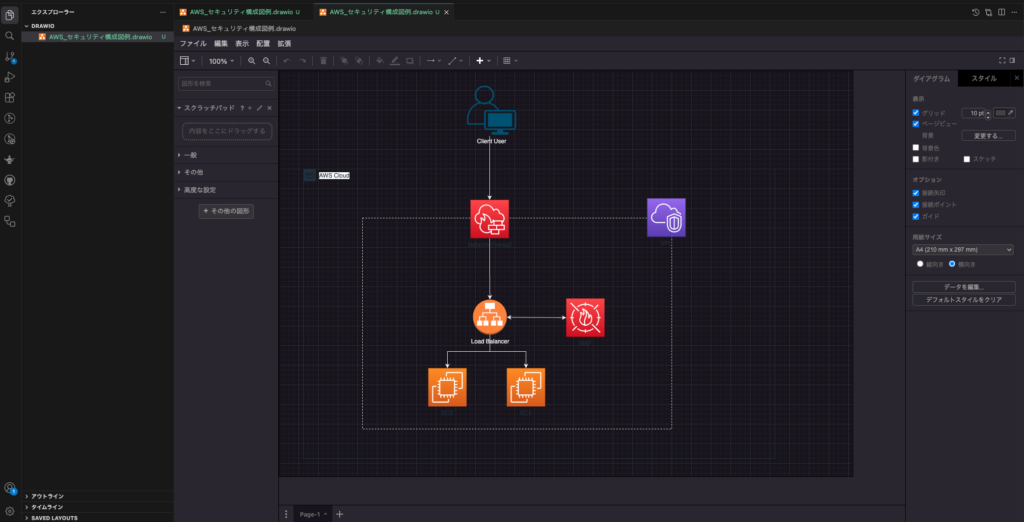Switch to the スタイル tab
This screenshot has height=522, width=1024.
[984, 78]
